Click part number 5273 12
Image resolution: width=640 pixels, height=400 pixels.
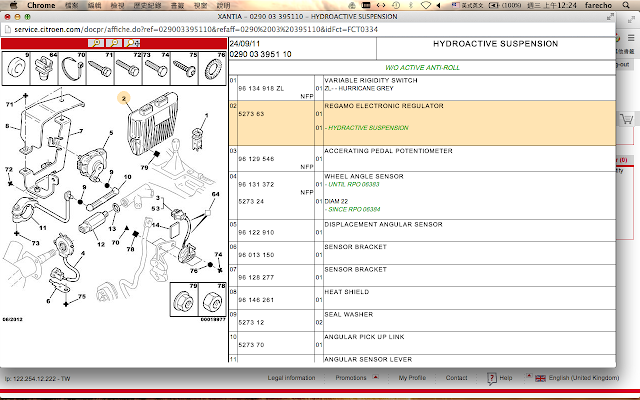(251, 322)
